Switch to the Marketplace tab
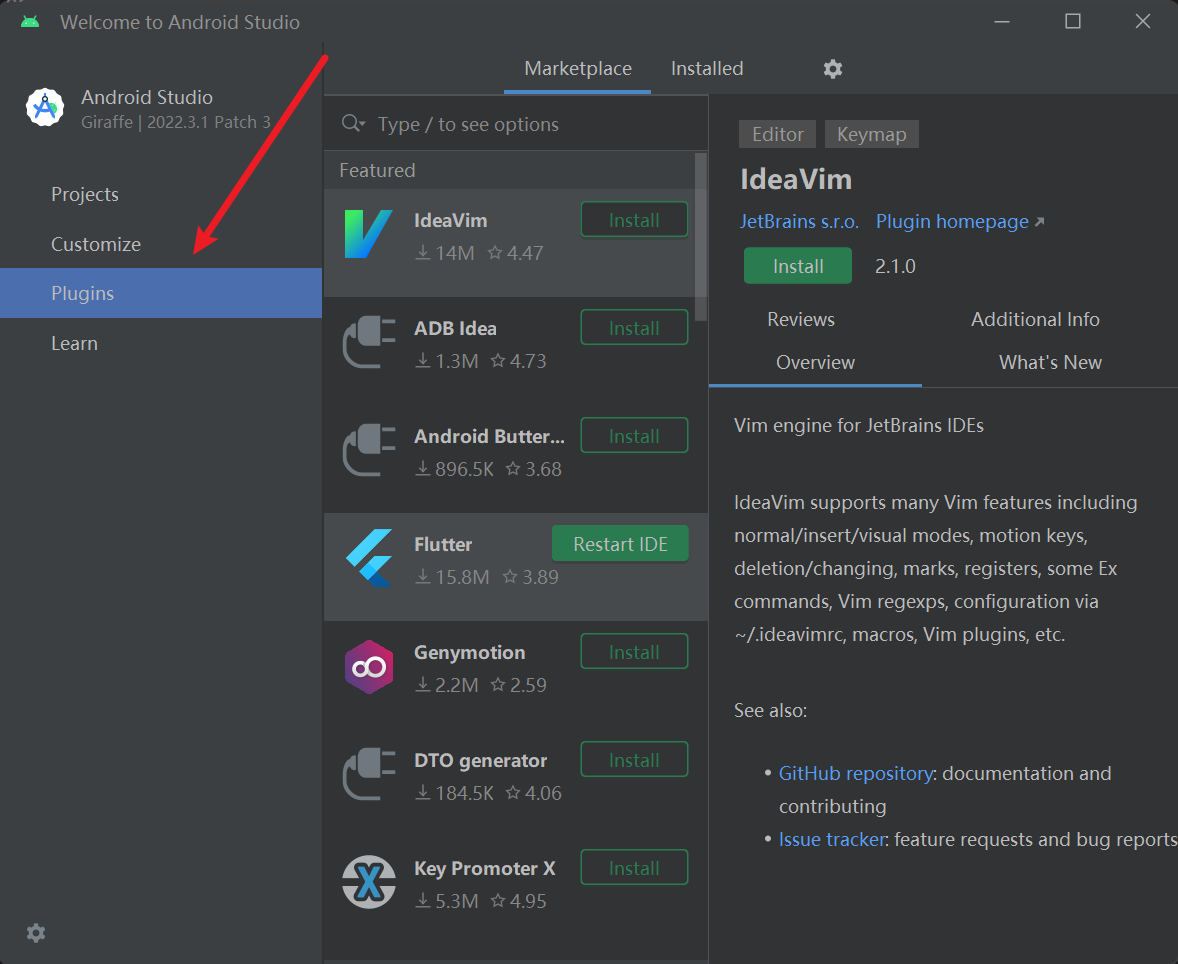The image size is (1178, 964). 578,68
